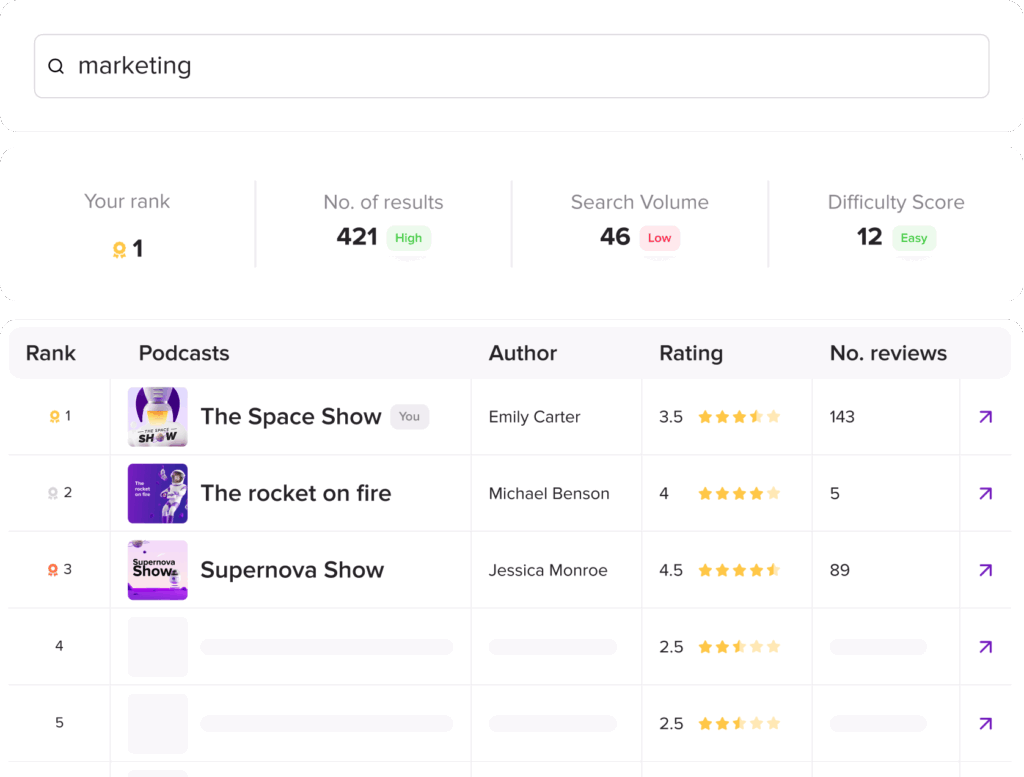This screenshot has height=777, width=1024.
Task: Click the No. of results label
Action: (383, 202)
